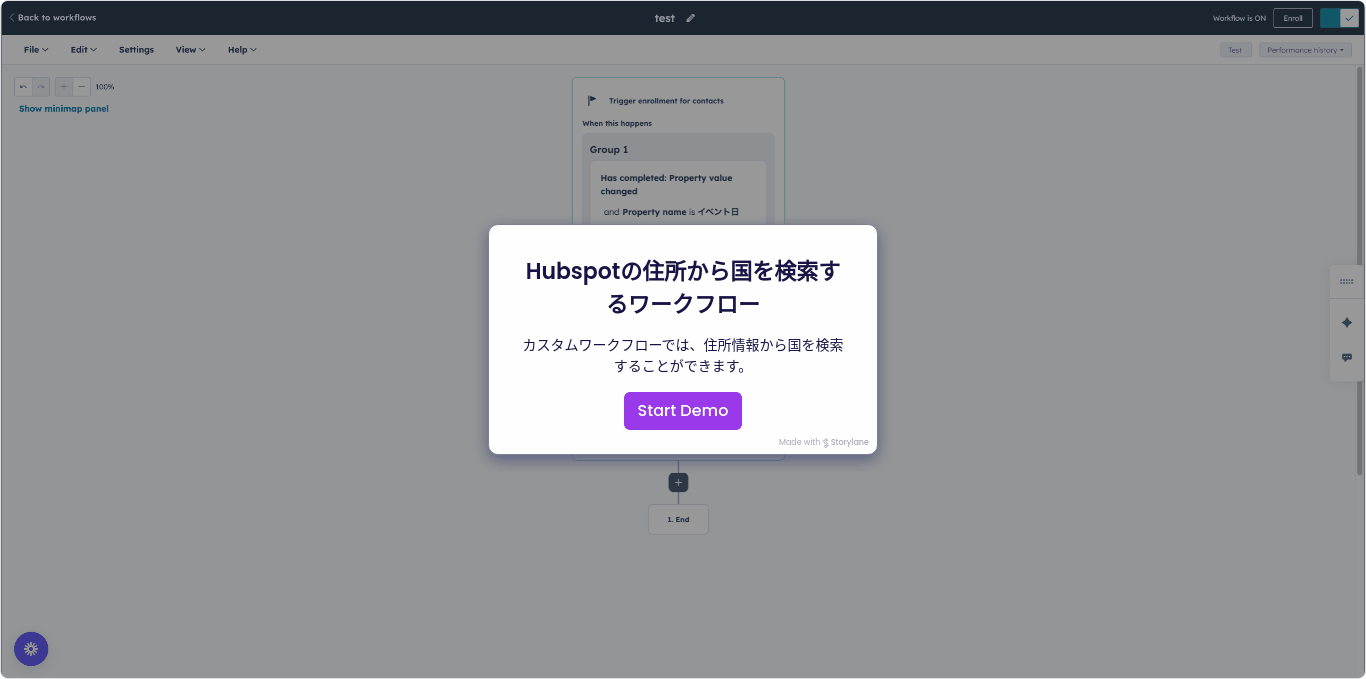
Task: Open the AI sparkle assistant icon
Action: [x=1346, y=322]
